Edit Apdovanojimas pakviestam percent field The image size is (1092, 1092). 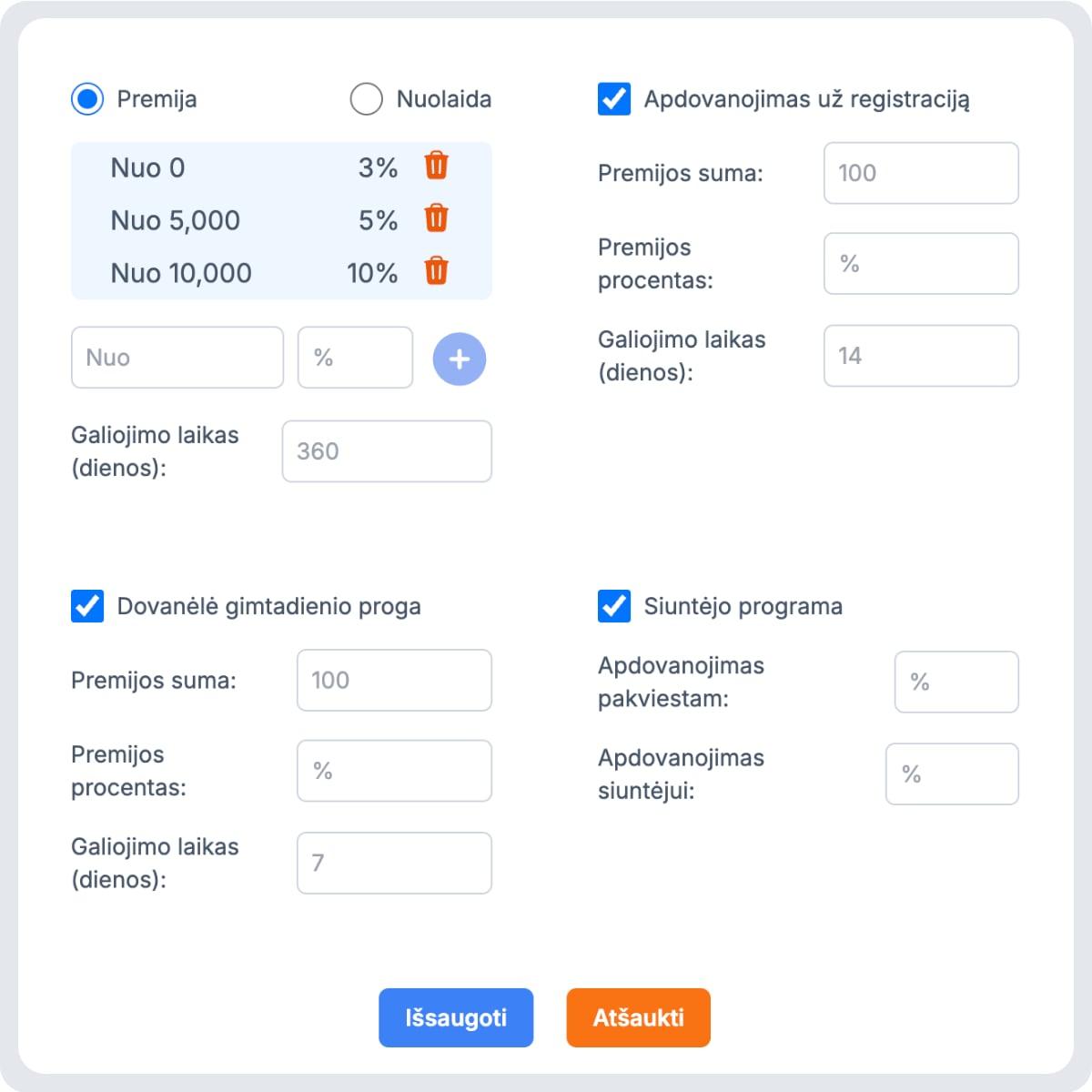click(956, 682)
